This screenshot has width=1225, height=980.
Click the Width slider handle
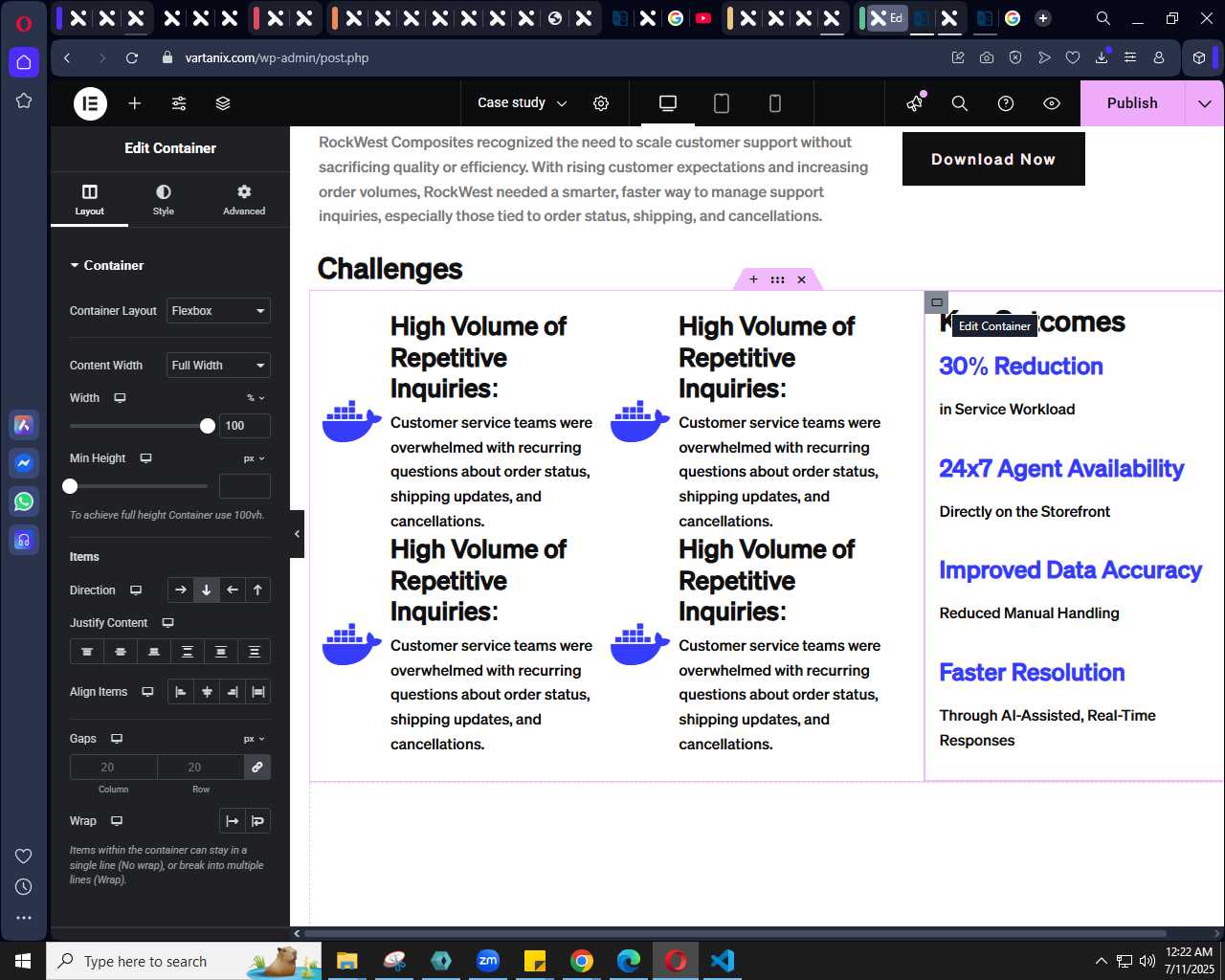tap(208, 426)
